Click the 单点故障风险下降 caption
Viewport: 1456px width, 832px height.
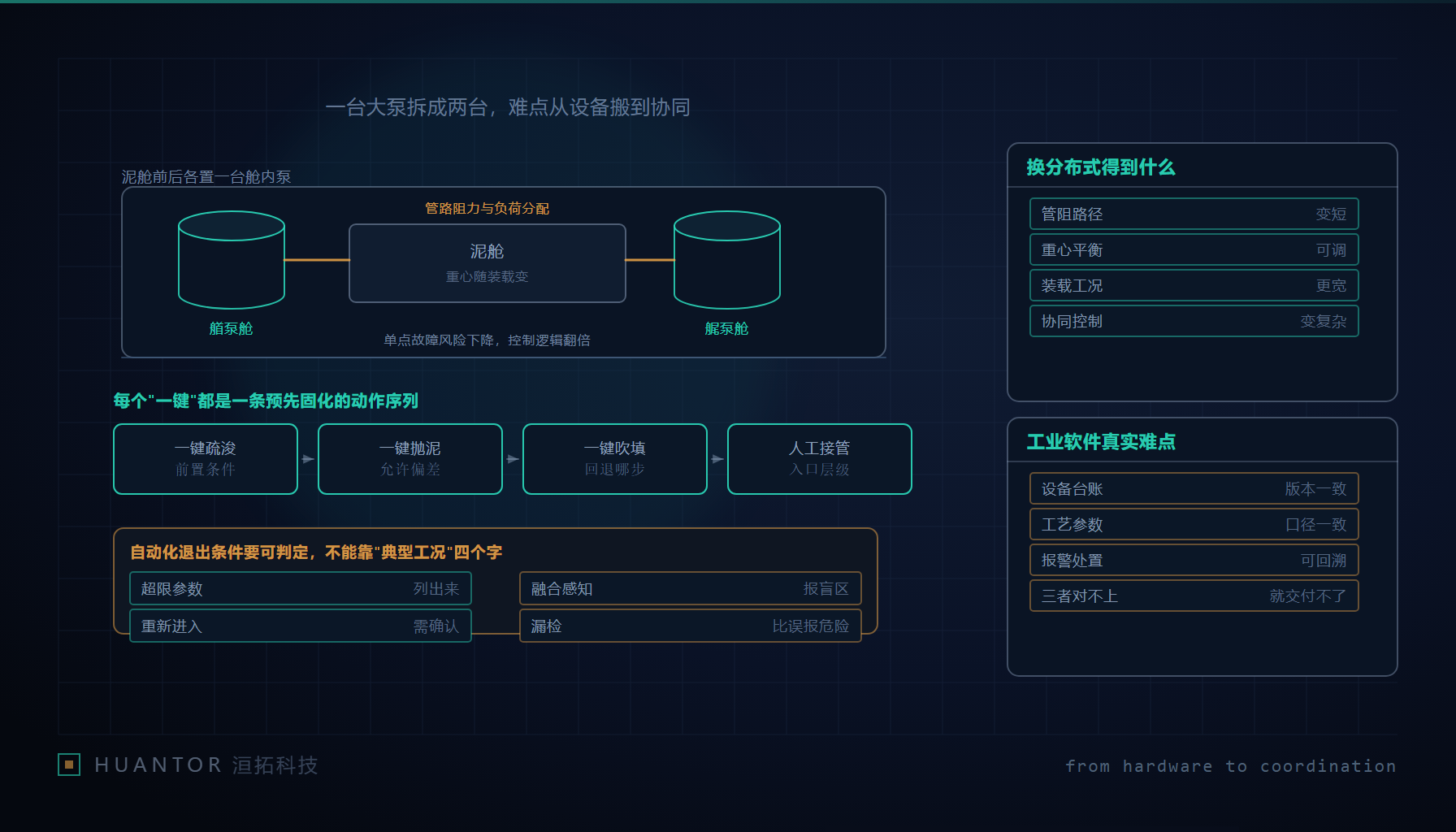[487, 340]
